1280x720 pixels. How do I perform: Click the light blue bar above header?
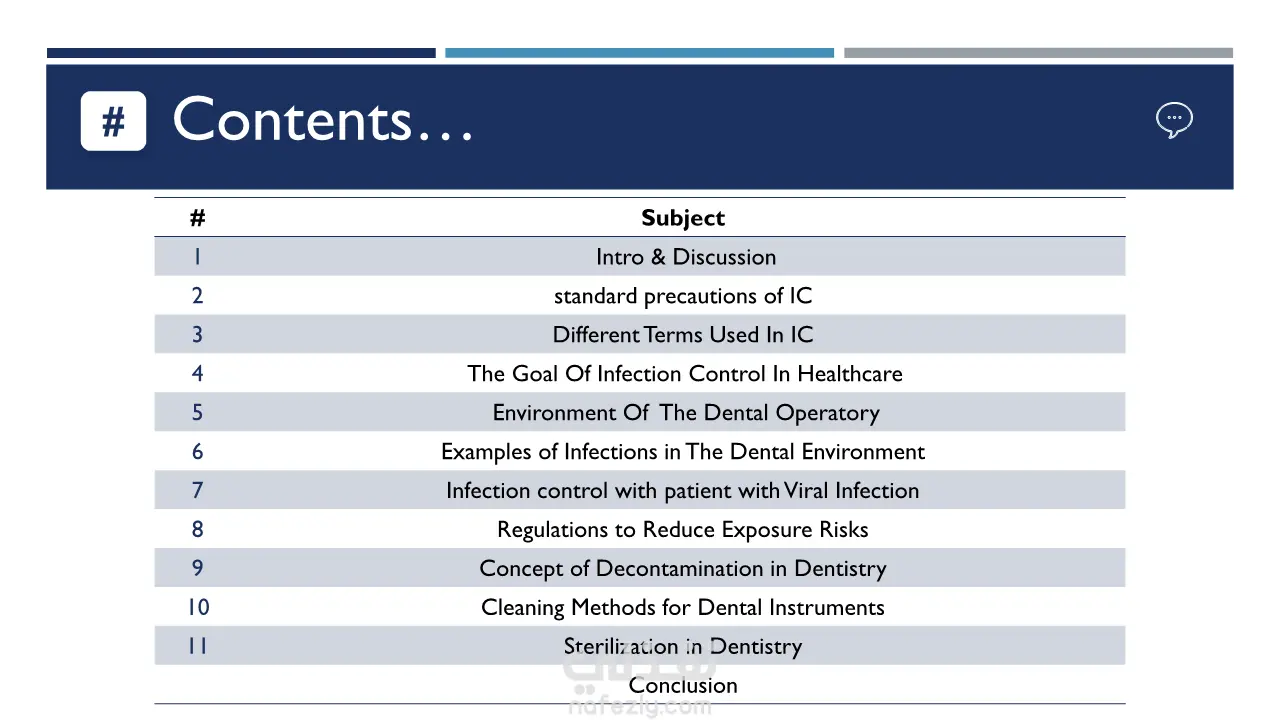[x=639, y=53]
